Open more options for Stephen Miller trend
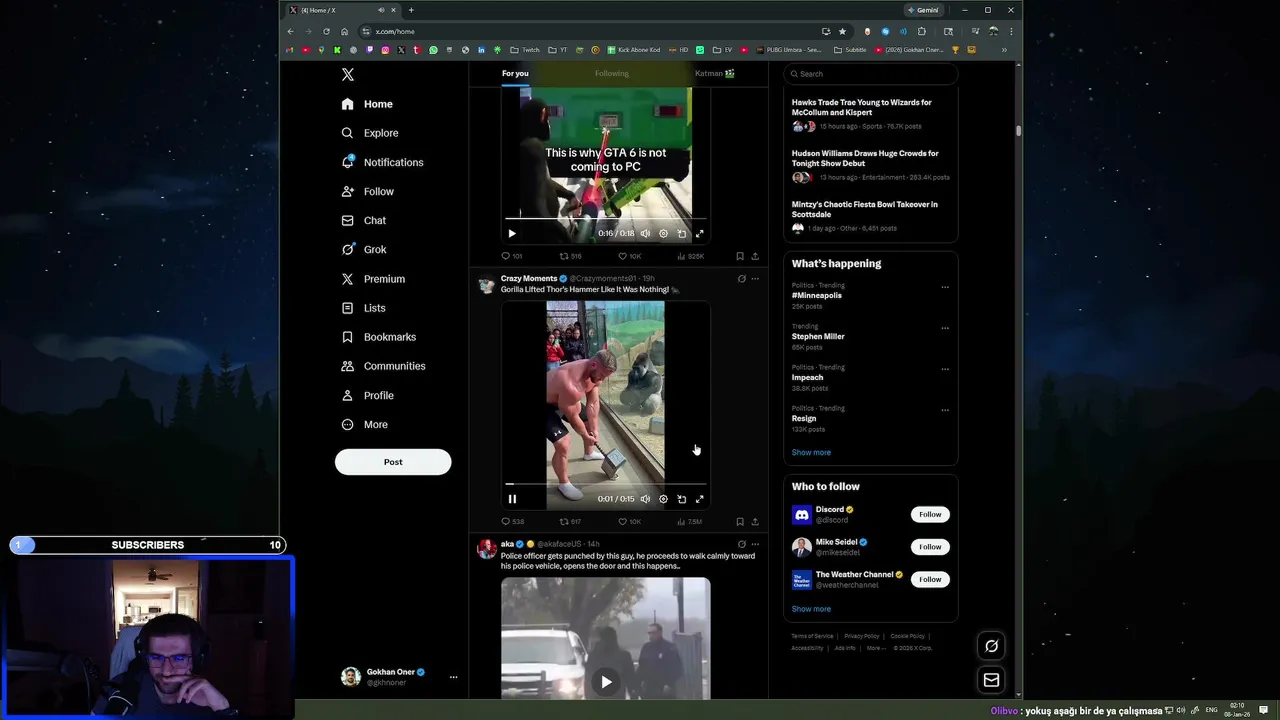Screen dimensions: 1280x720 [x=945, y=328]
